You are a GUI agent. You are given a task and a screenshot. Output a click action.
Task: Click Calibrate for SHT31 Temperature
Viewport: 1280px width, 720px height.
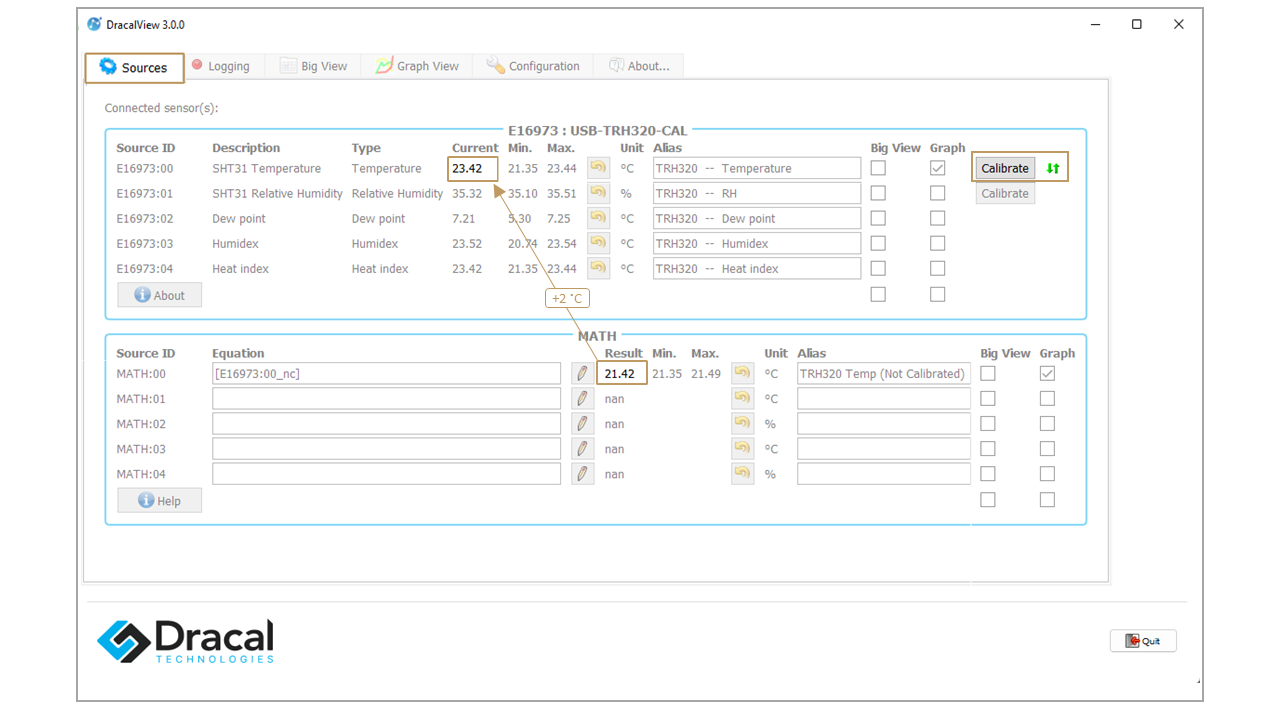point(1005,168)
